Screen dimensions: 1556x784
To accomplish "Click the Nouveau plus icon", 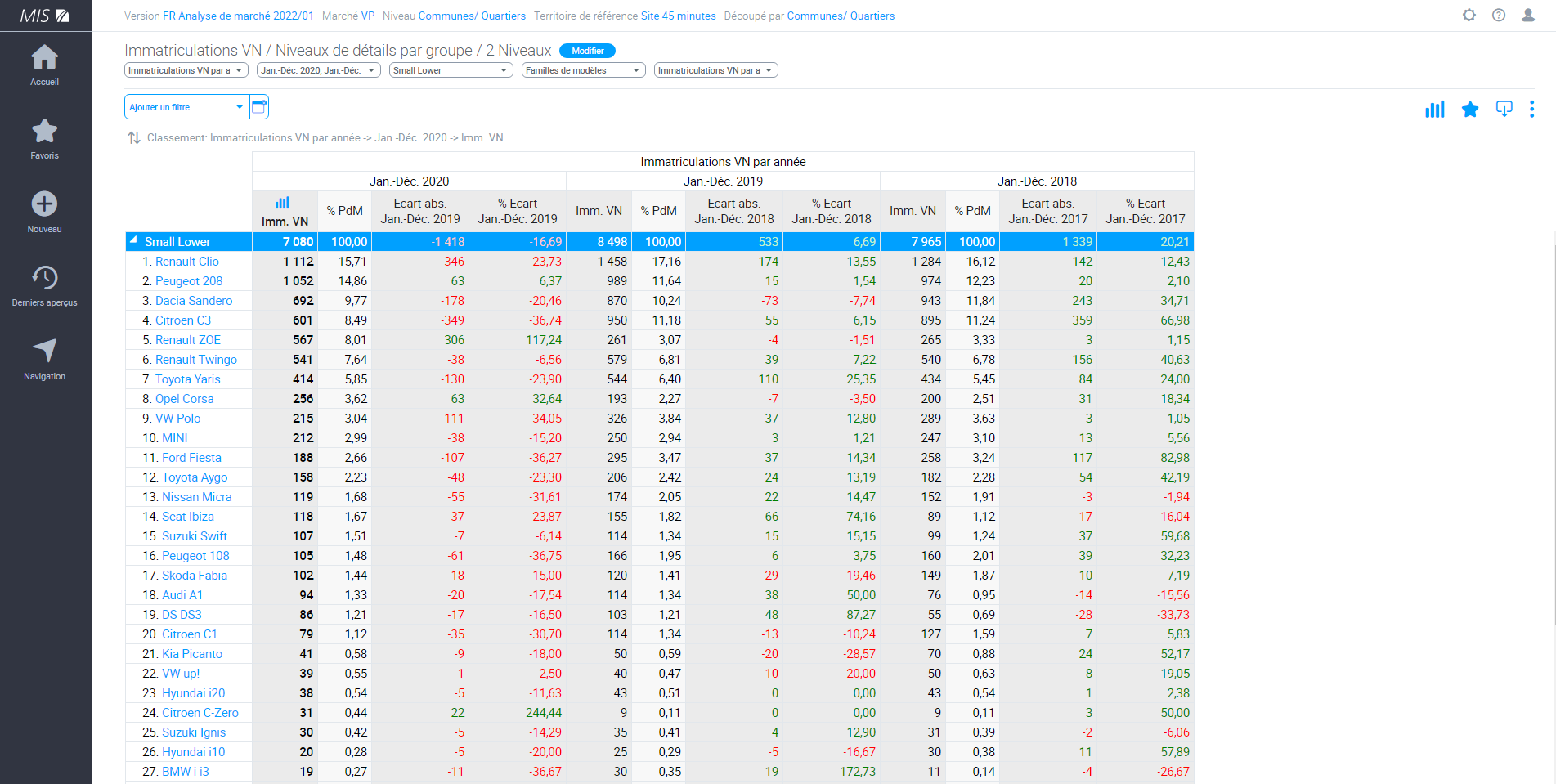I will 44,204.
